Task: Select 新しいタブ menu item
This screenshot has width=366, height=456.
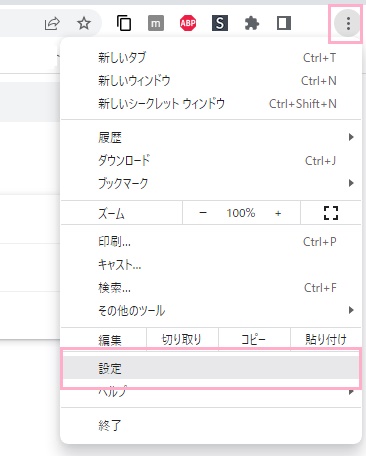Action: [x=211, y=58]
